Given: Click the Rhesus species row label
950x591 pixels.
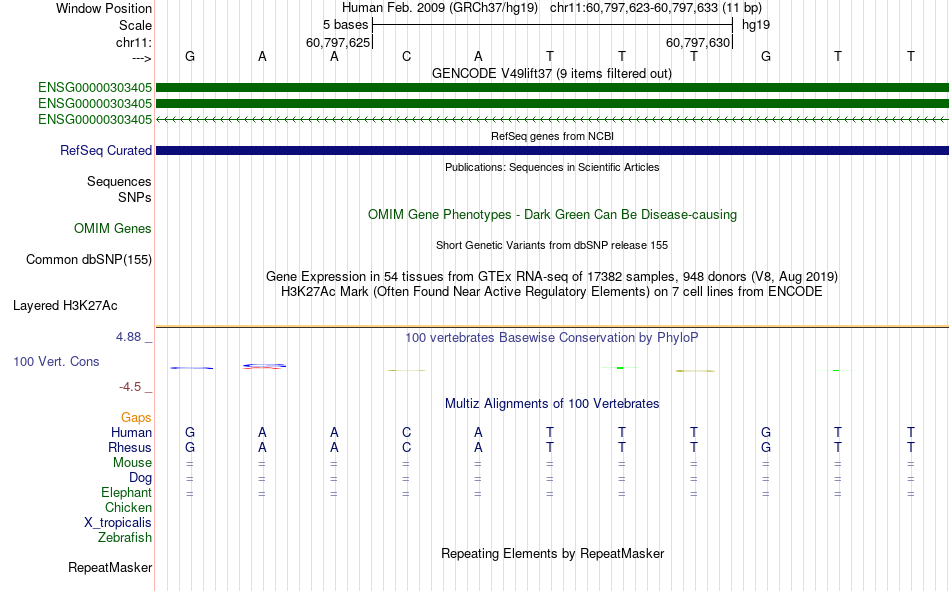Looking at the screenshot, I should [x=130, y=447].
